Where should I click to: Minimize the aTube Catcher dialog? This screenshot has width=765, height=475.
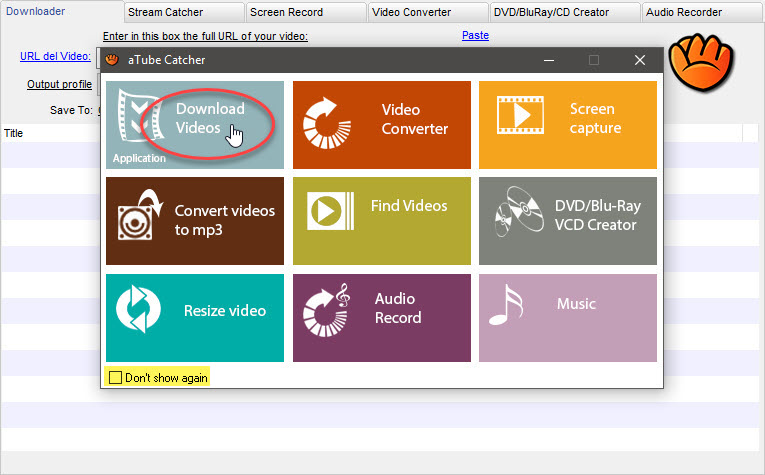(549, 60)
